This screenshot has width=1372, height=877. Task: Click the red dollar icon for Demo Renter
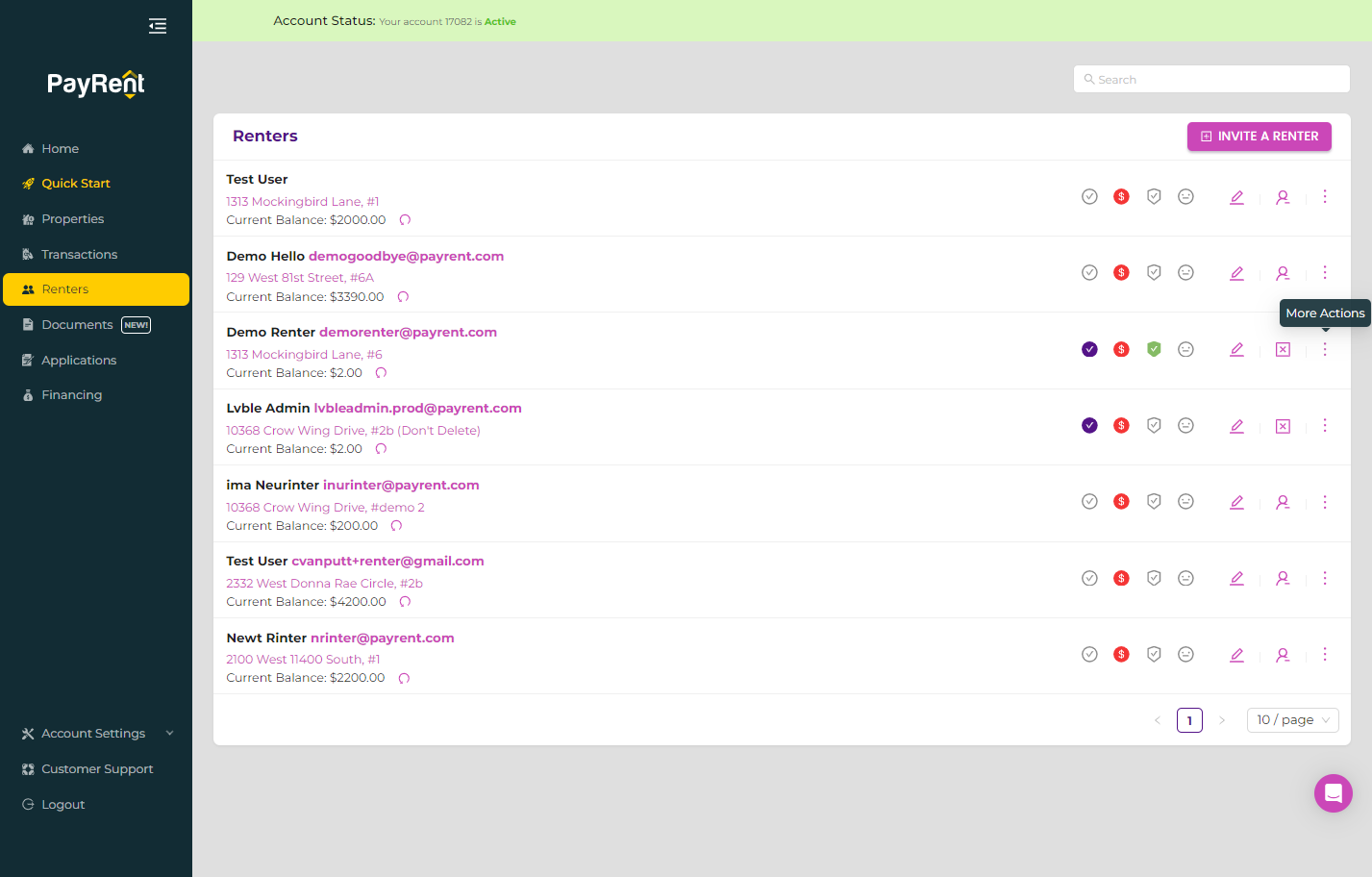tap(1121, 349)
